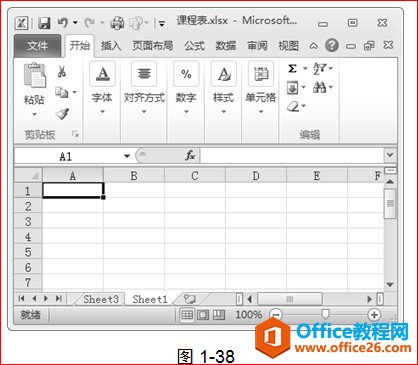This screenshot has width=418, height=365.
Task: Zoom out with the minus button
Action: [276, 314]
